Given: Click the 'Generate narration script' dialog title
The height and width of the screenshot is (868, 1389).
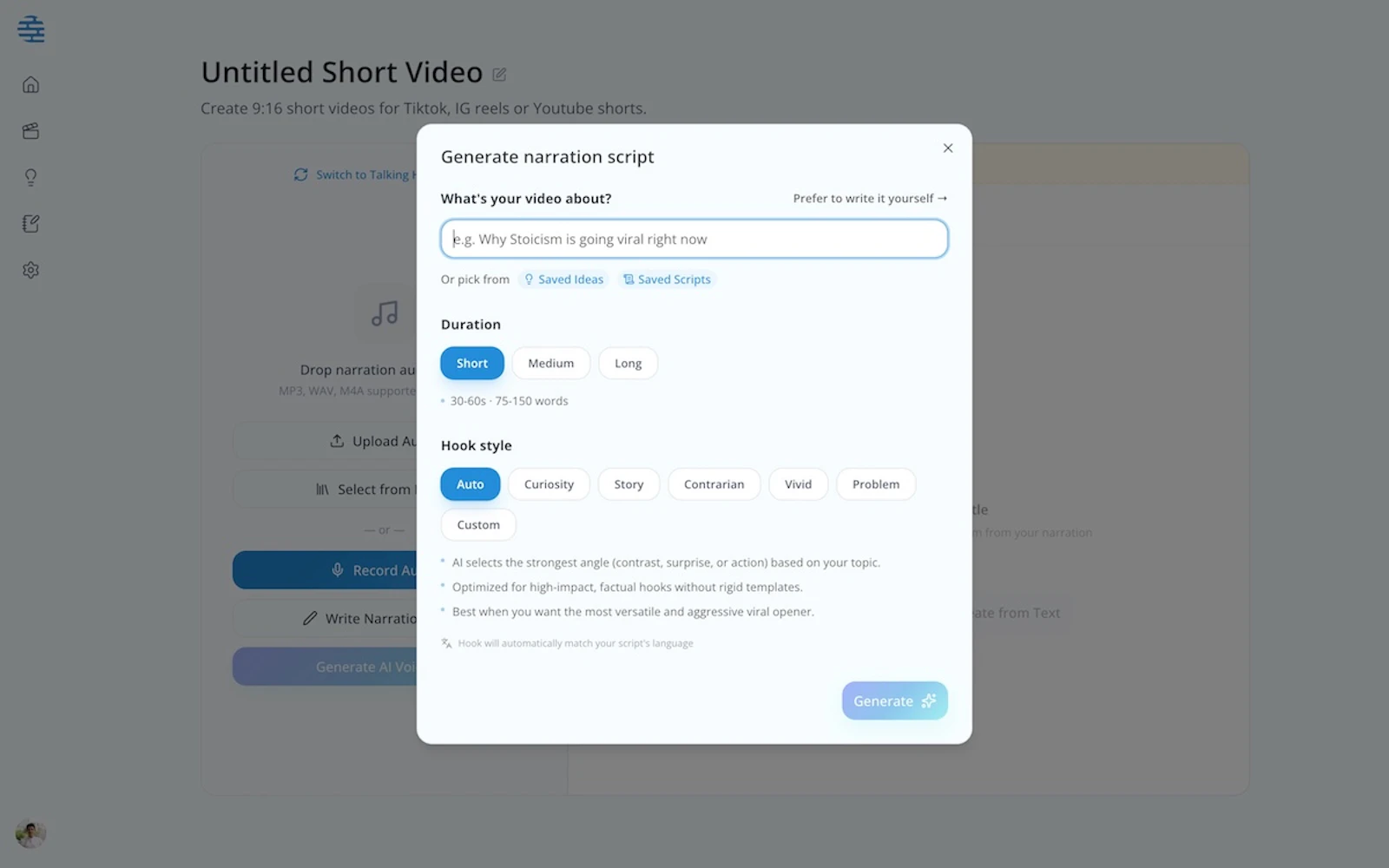Looking at the screenshot, I should click(x=548, y=157).
